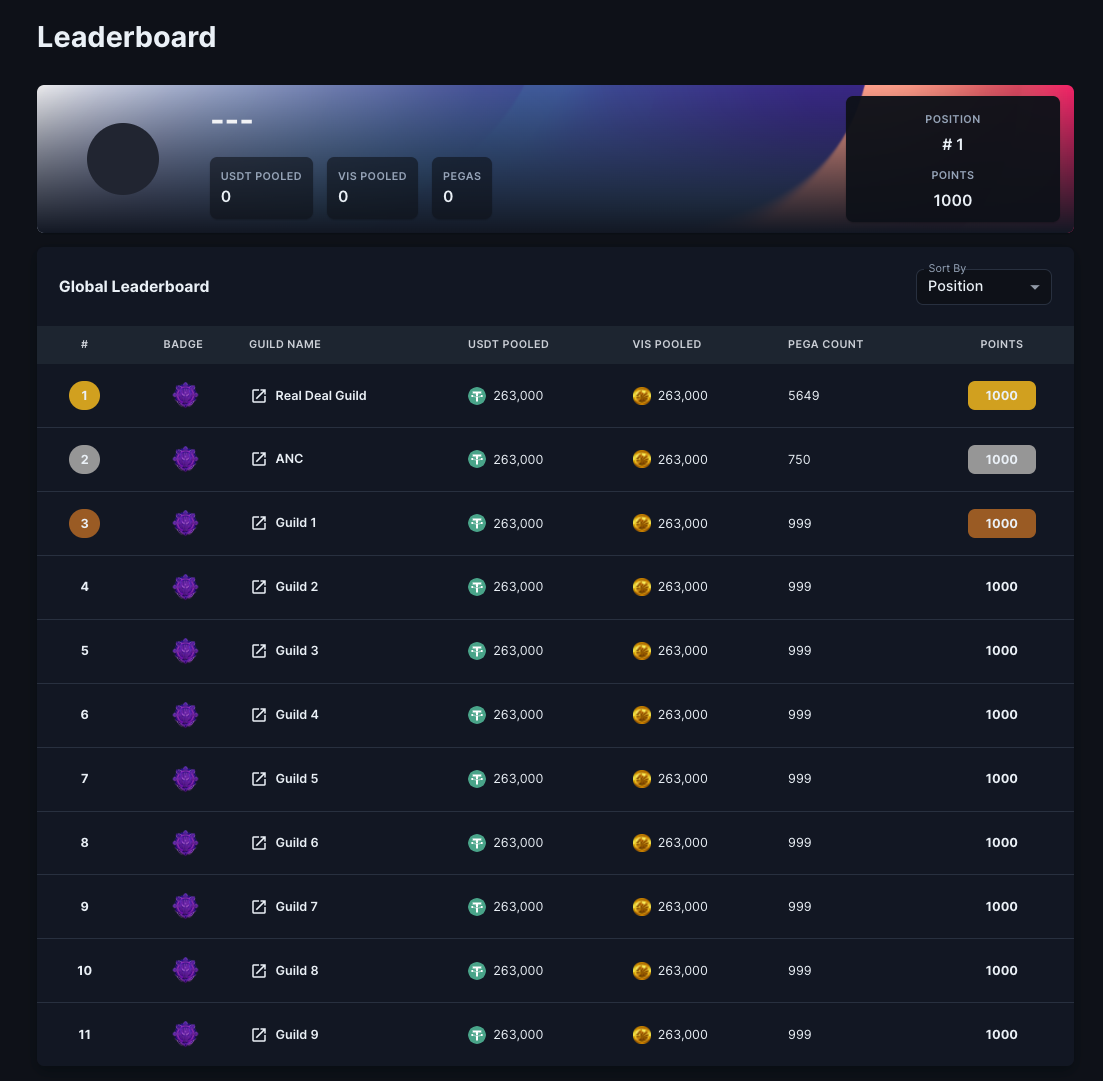Screen dimensions: 1103x1081
Task: Click the USDT amount 263,000 in Guild 4 row
Action: [x=518, y=715]
